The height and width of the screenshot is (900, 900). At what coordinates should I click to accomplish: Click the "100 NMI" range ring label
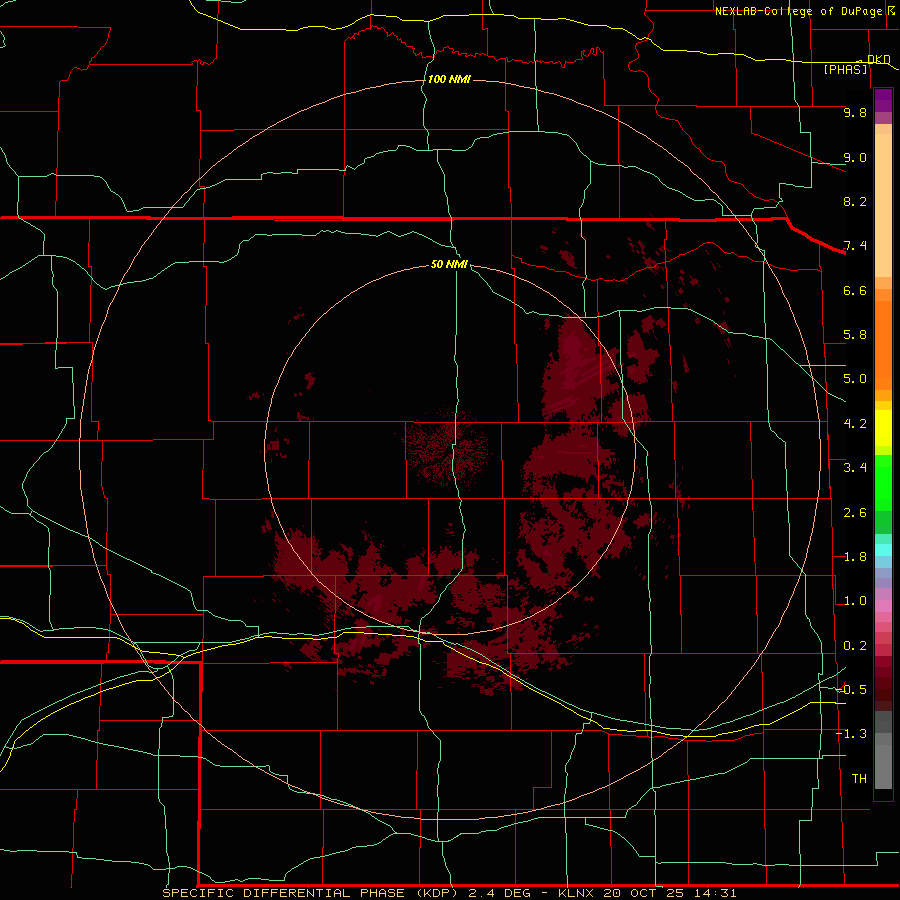(x=449, y=79)
